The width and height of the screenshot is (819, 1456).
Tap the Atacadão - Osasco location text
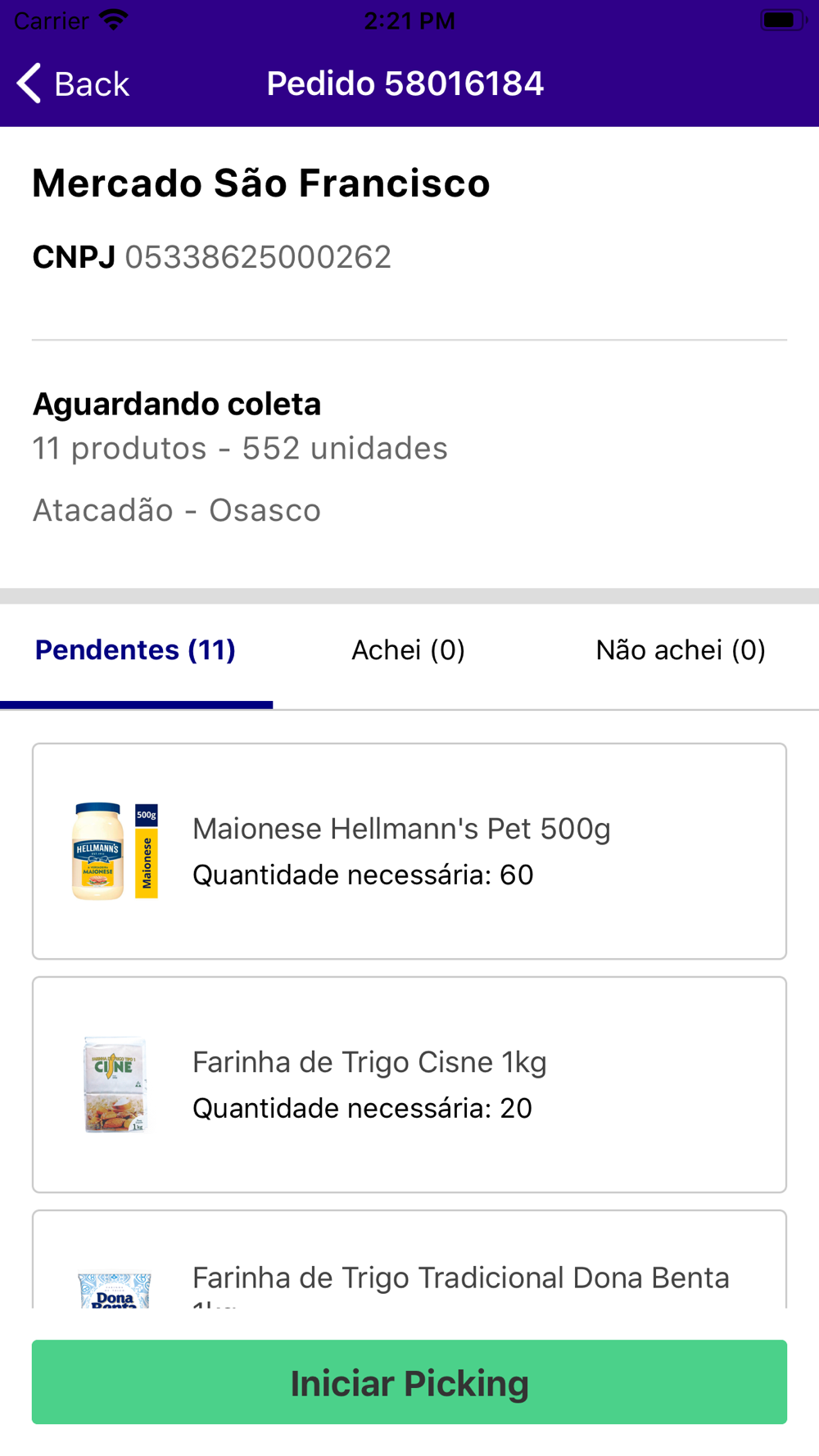(x=177, y=510)
